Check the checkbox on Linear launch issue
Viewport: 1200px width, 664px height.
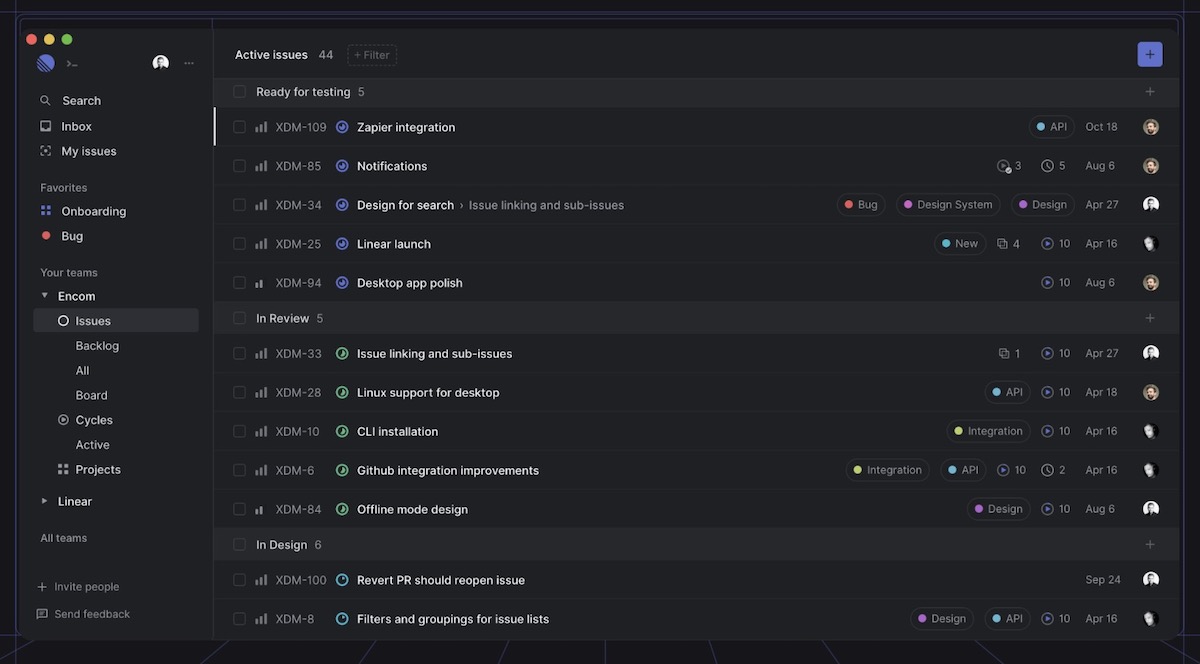(x=240, y=243)
